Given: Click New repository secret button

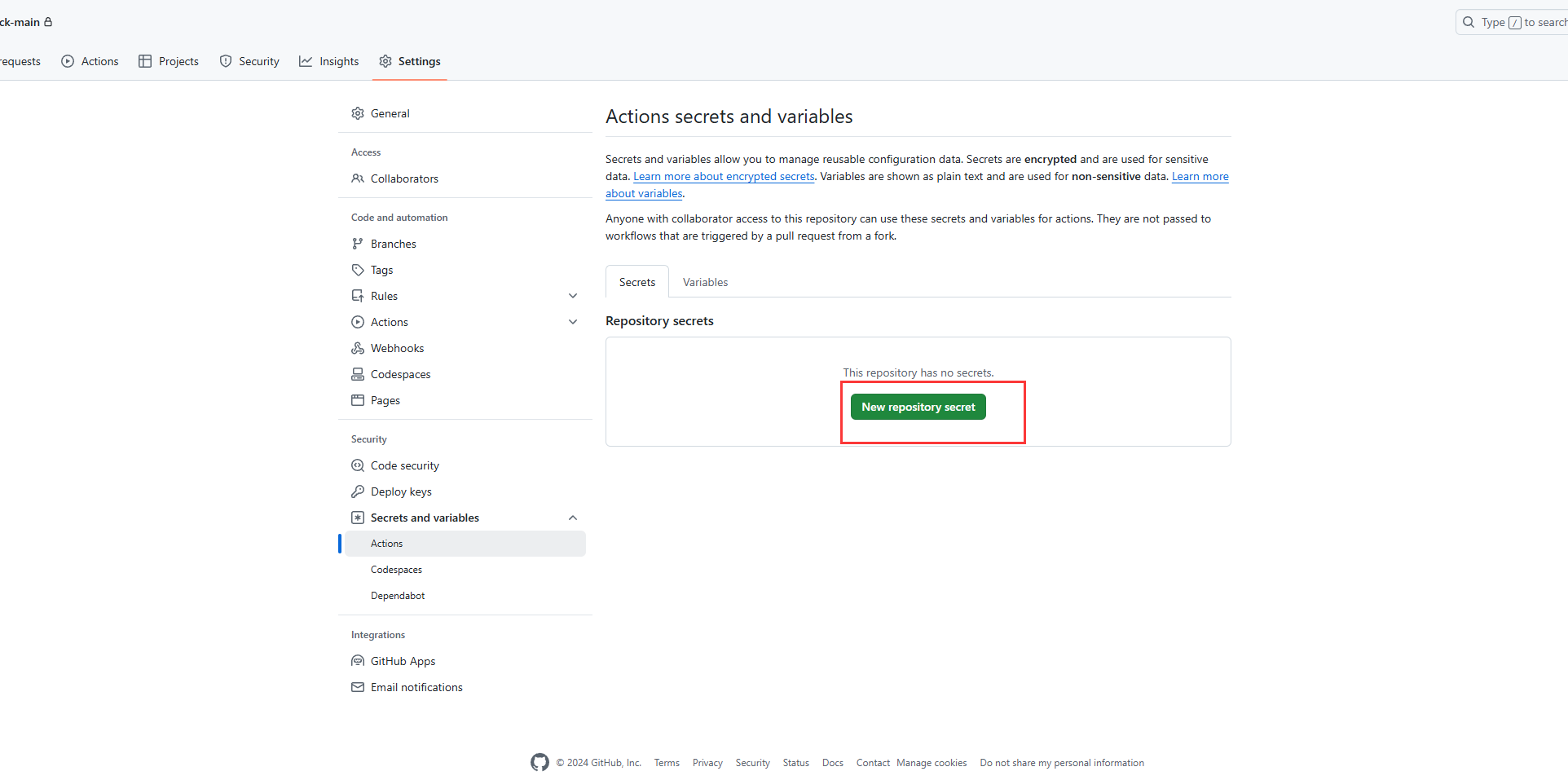Looking at the screenshot, I should click(x=918, y=407).
